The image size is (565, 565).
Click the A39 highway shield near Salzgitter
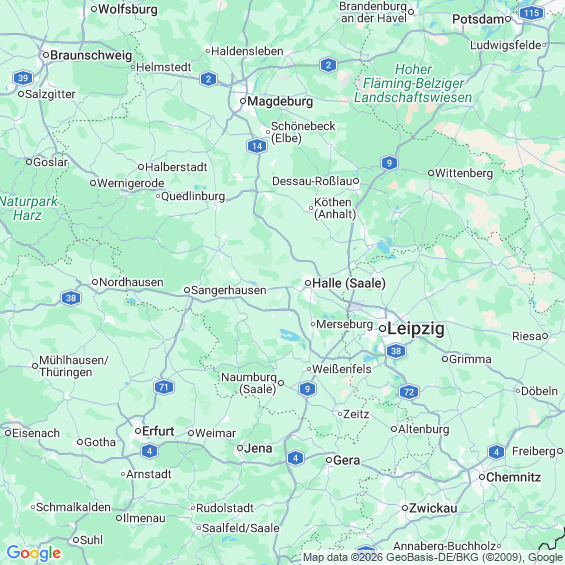point(23,78)
